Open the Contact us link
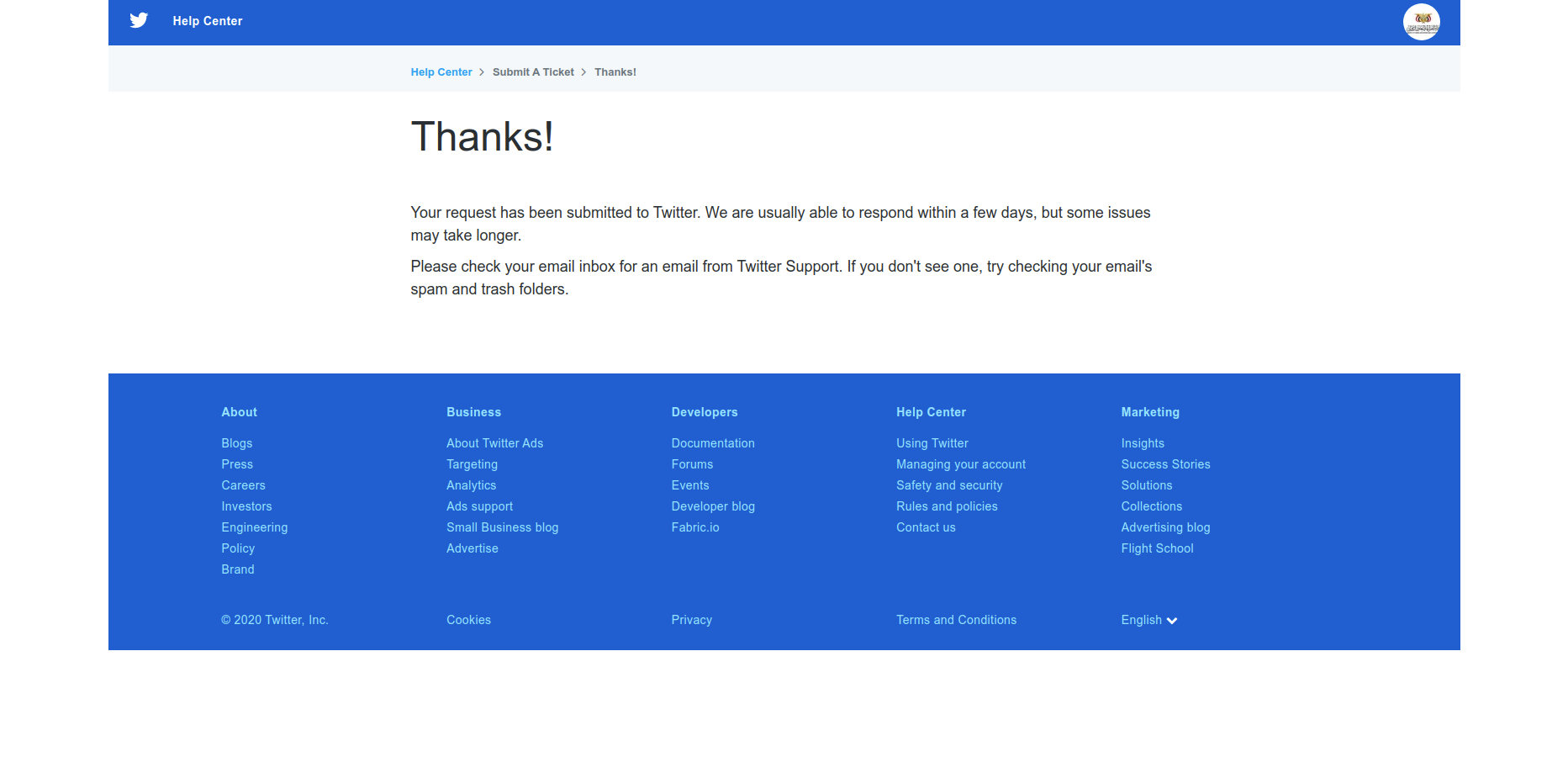The width and height of the screenshot is (1568, 757). tap(926, 527)
